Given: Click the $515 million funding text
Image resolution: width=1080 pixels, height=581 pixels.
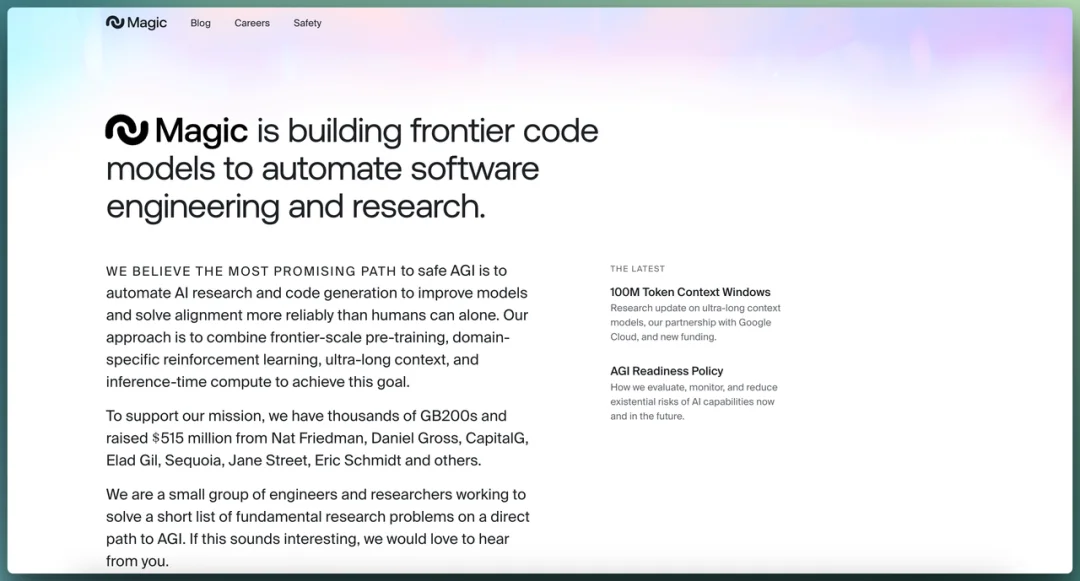Looking at the screenshot, I should (192, 438).
